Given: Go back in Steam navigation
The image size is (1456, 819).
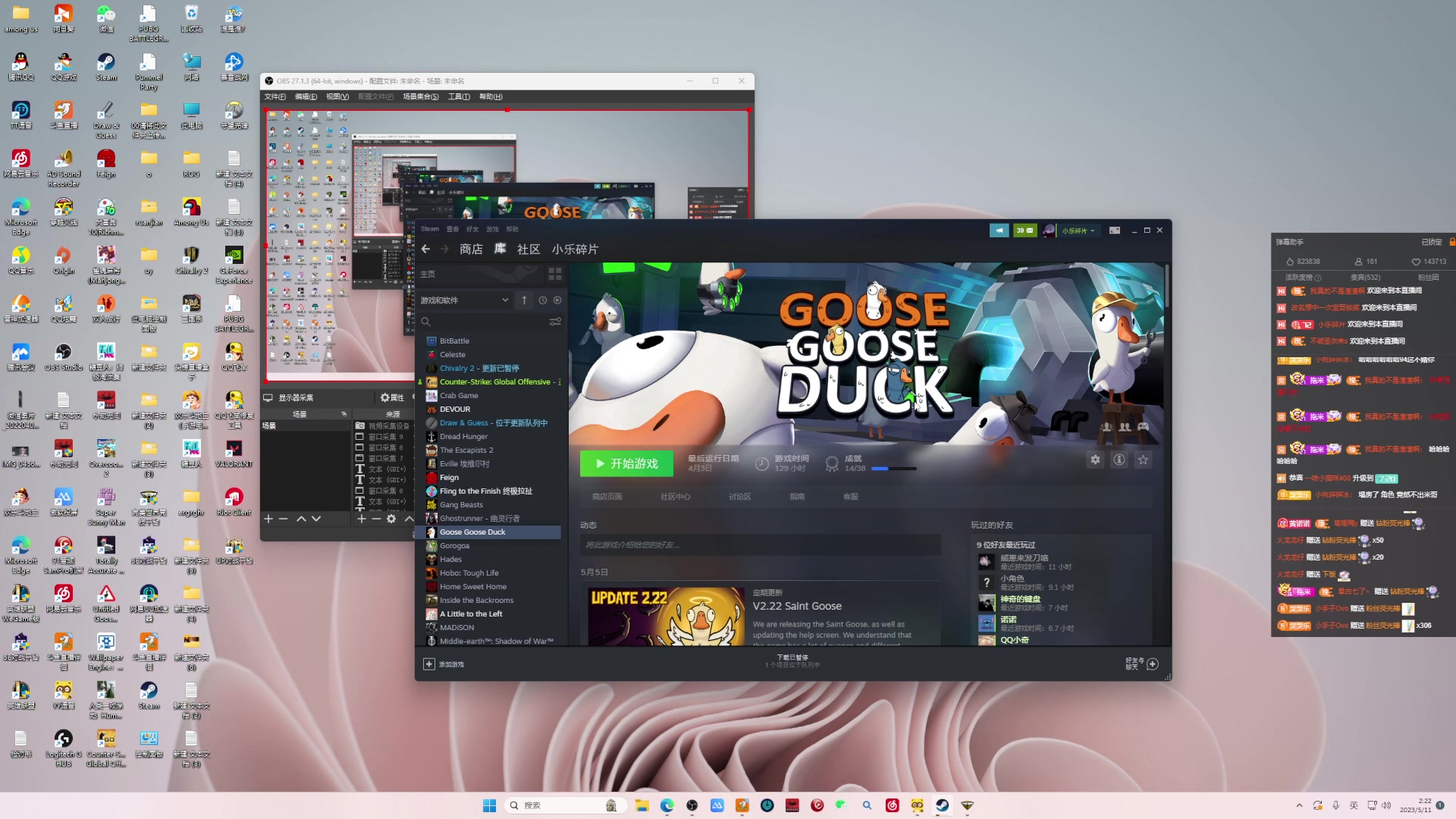Looking at the screenshot, I should (426, 249).
